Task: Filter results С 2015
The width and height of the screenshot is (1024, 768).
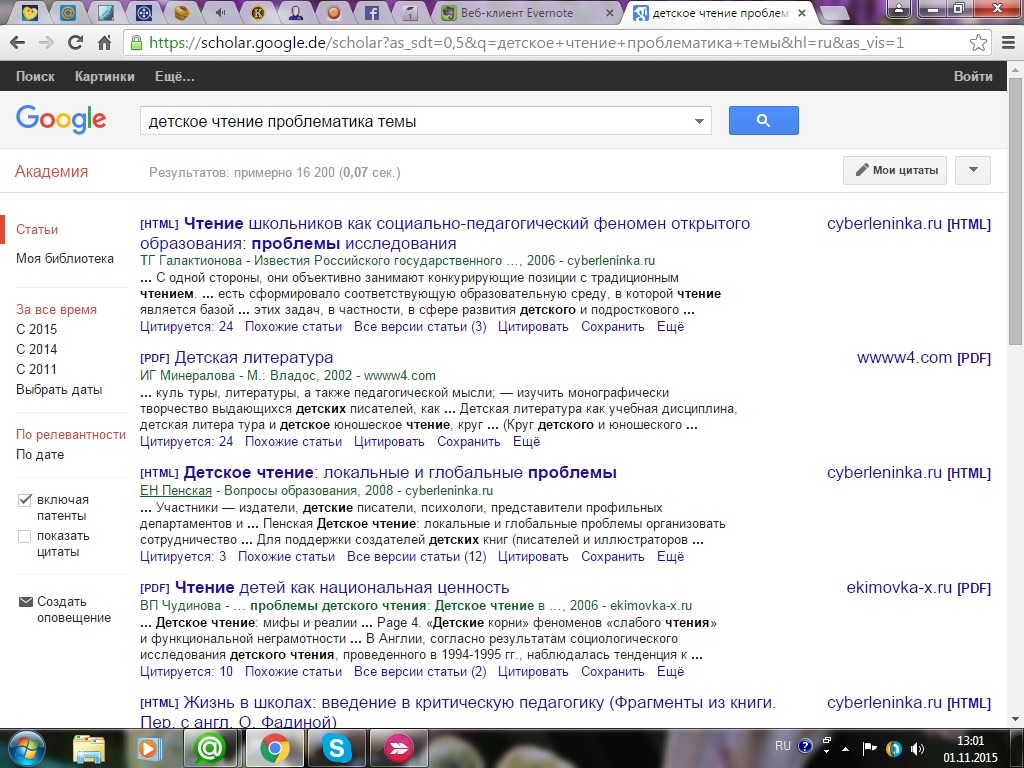Action: tap(37, 329)
